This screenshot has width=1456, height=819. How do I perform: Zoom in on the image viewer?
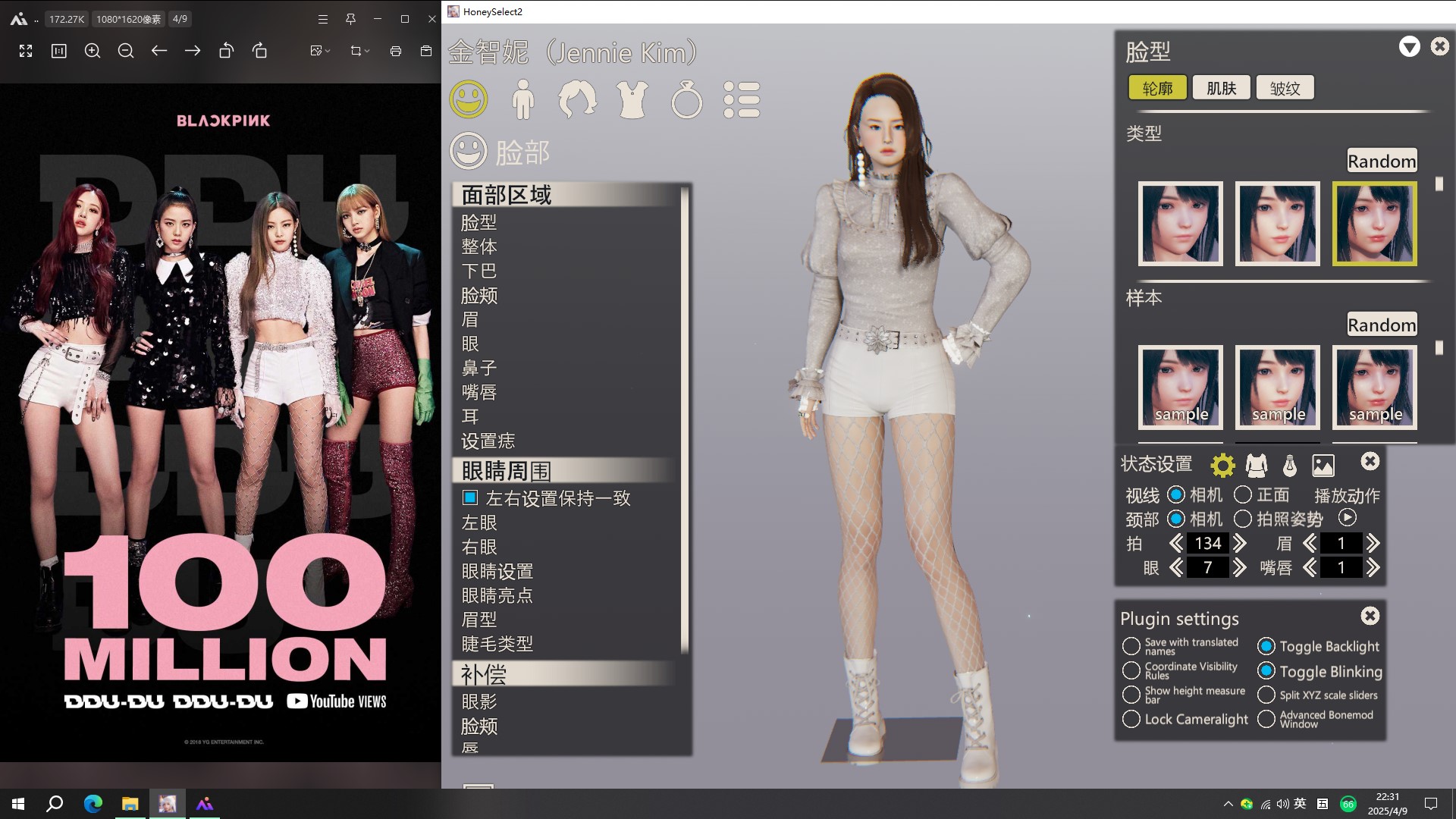pyautogui.click(x=93, y=51)
